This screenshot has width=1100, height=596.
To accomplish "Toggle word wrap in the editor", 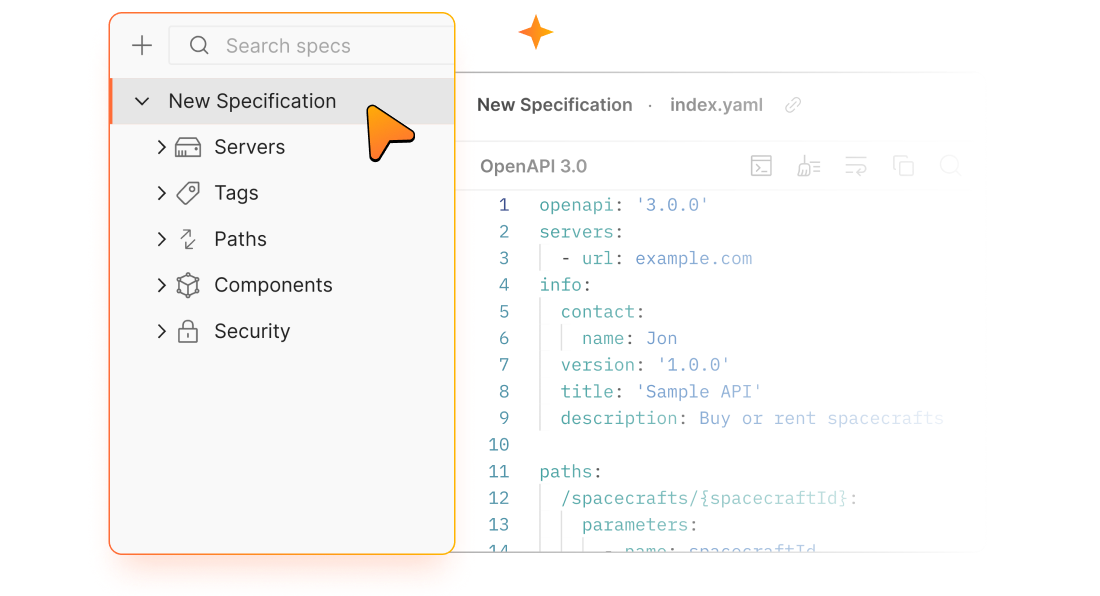I will click(x=855, y=166).
